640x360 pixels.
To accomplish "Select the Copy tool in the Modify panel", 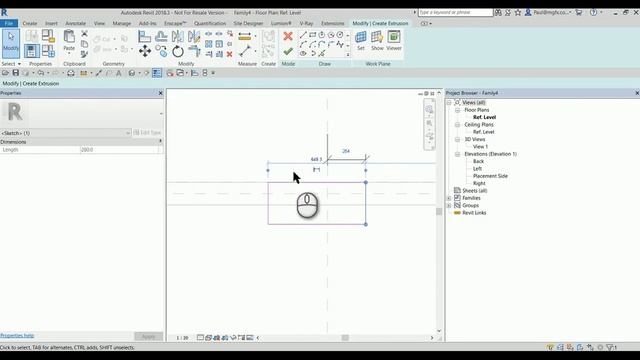I will pyautogui.click(x=161, y=51).
